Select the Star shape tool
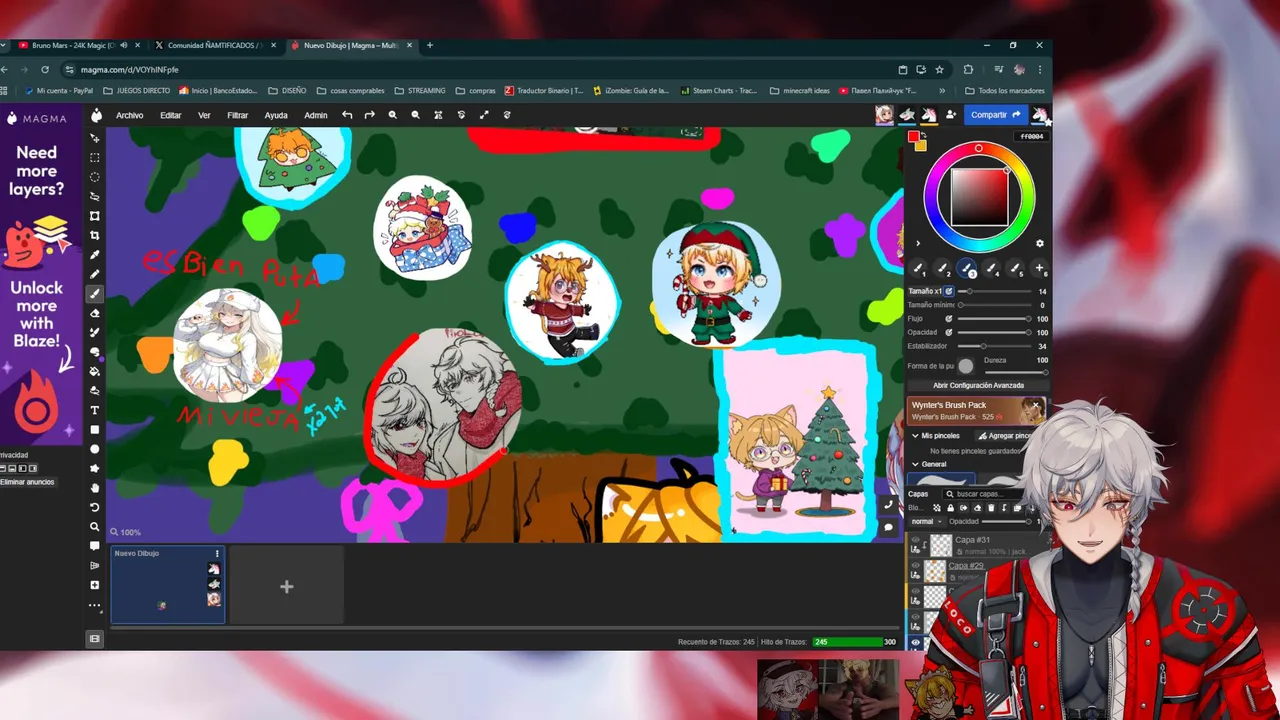Viewport: 1280px width, 720px height. (95, 468)
